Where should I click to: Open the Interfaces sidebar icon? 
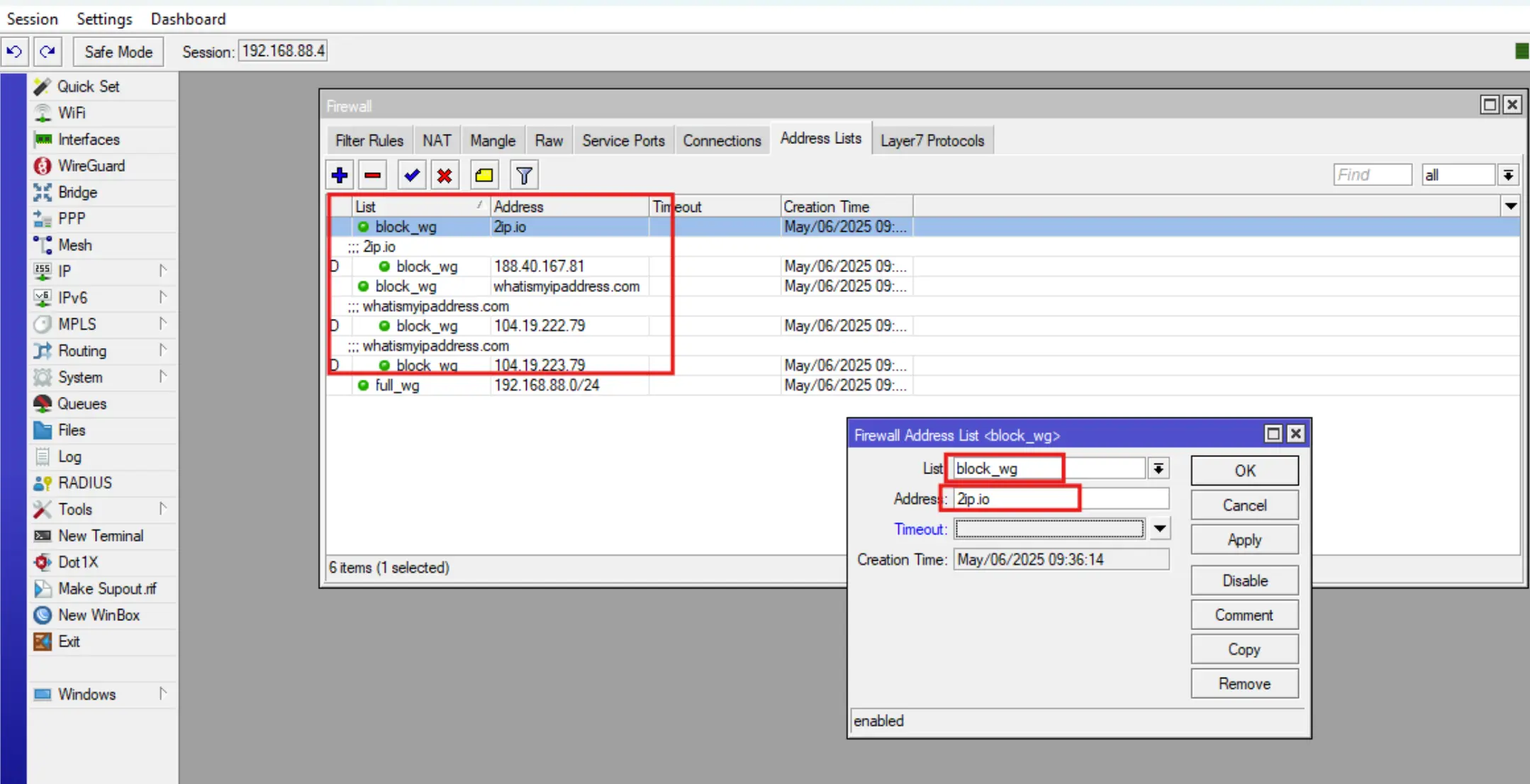pyautogui.click(x=43, y=139)
